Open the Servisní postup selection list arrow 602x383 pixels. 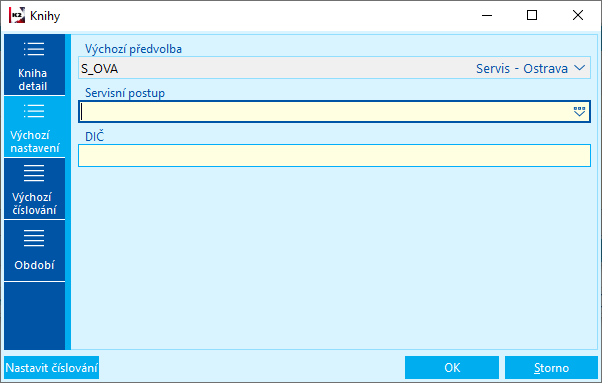579,112
